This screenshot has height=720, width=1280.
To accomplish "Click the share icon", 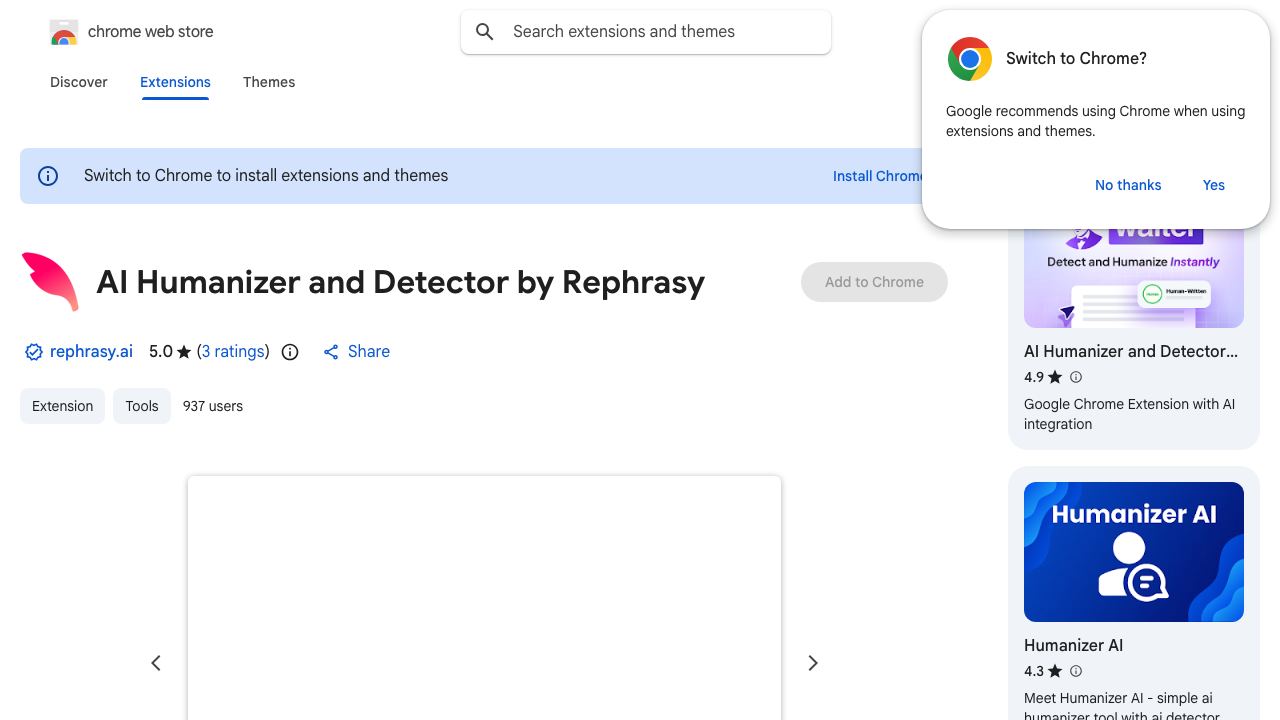I will click(331, 352).
